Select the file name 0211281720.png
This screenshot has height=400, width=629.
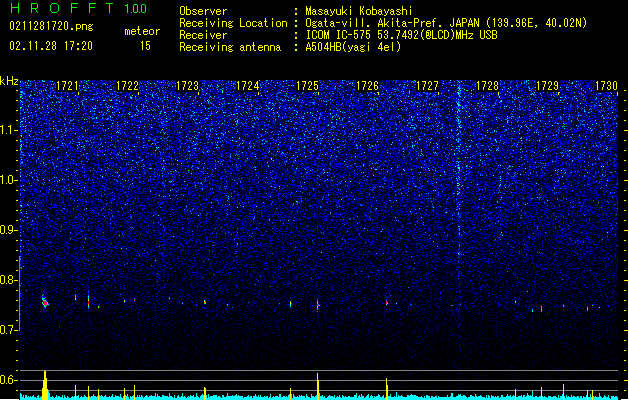point(51,26)
